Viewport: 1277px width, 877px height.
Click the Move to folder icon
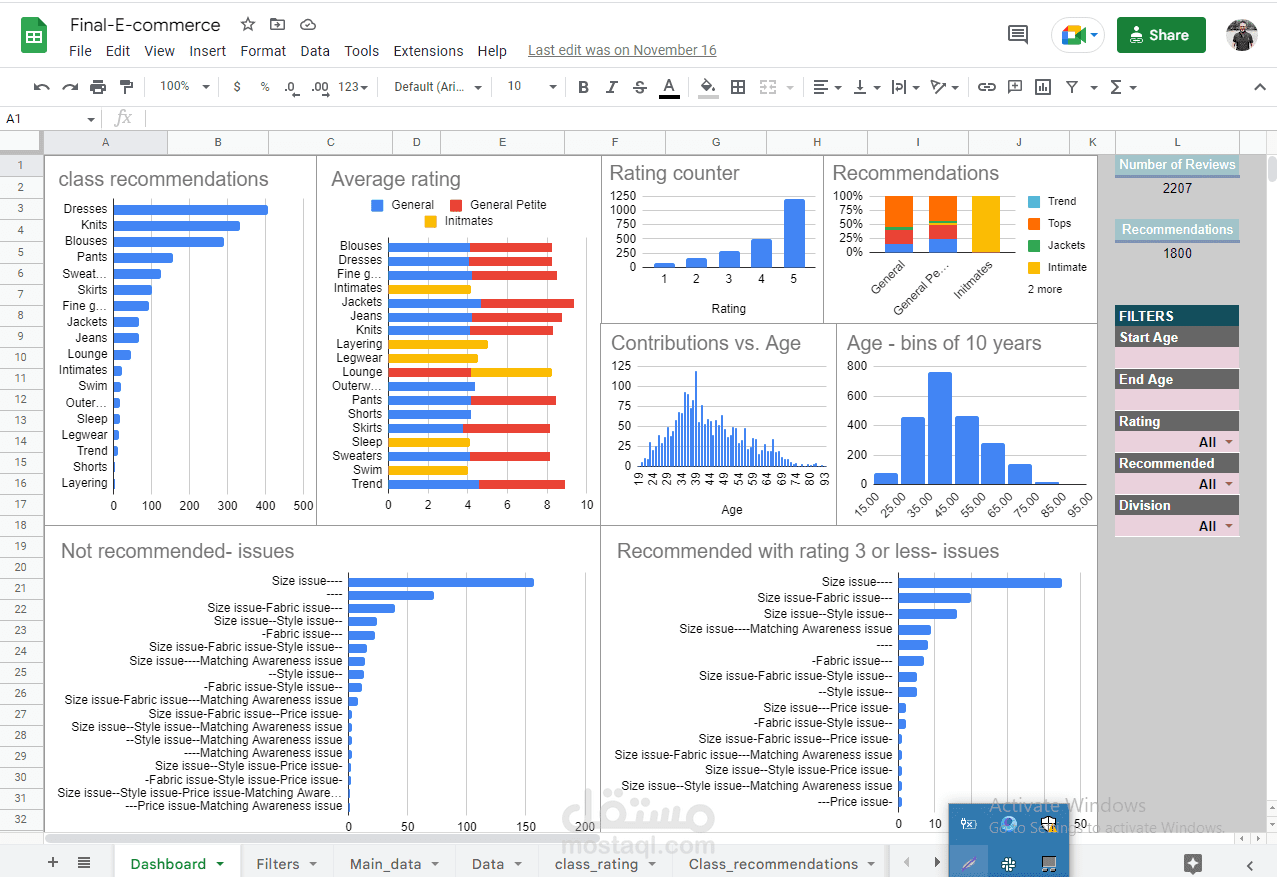coord(277,24)
